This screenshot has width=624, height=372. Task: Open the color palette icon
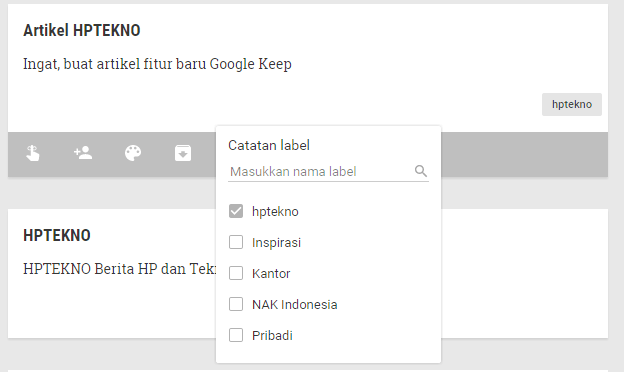pyautogui.click(x=133, y=153)
